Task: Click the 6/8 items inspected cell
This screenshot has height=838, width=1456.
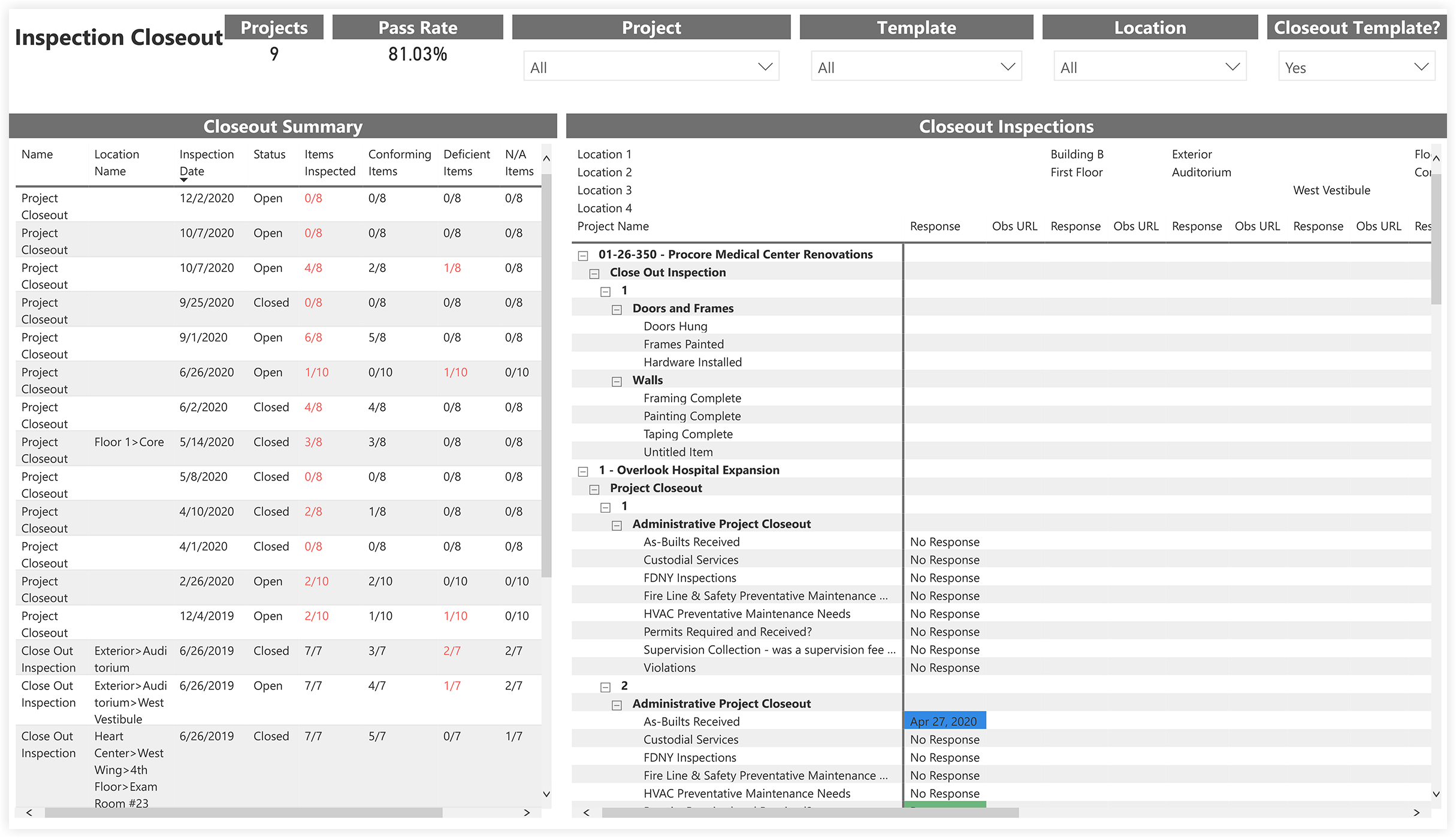Action: click(x=313, y=337)
